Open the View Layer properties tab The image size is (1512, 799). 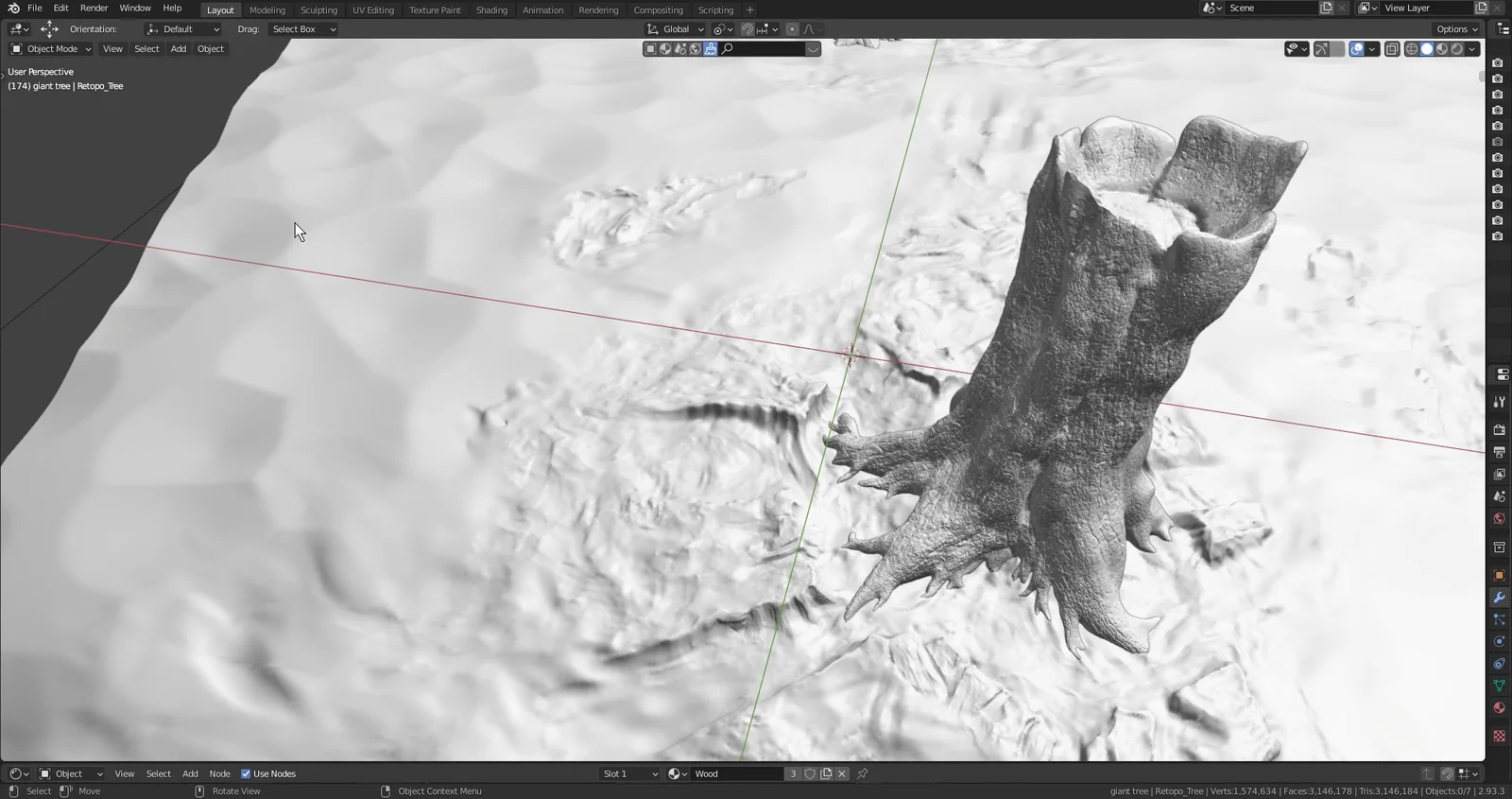click(1499, 475)
